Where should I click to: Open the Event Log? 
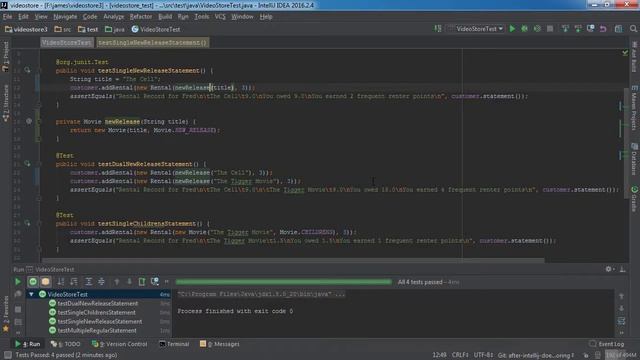coord(607,344)
